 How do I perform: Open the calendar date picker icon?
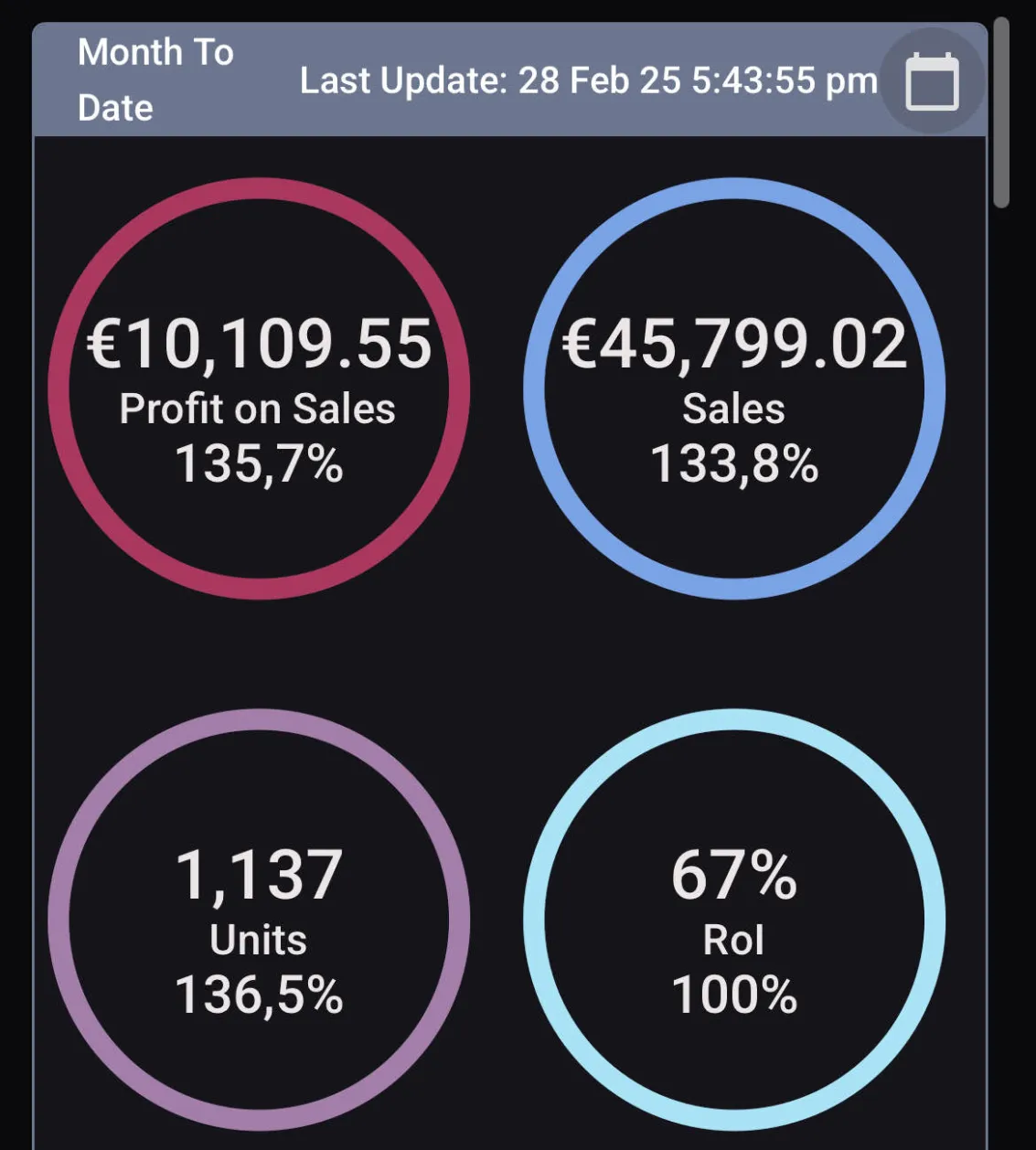point(932,81)
